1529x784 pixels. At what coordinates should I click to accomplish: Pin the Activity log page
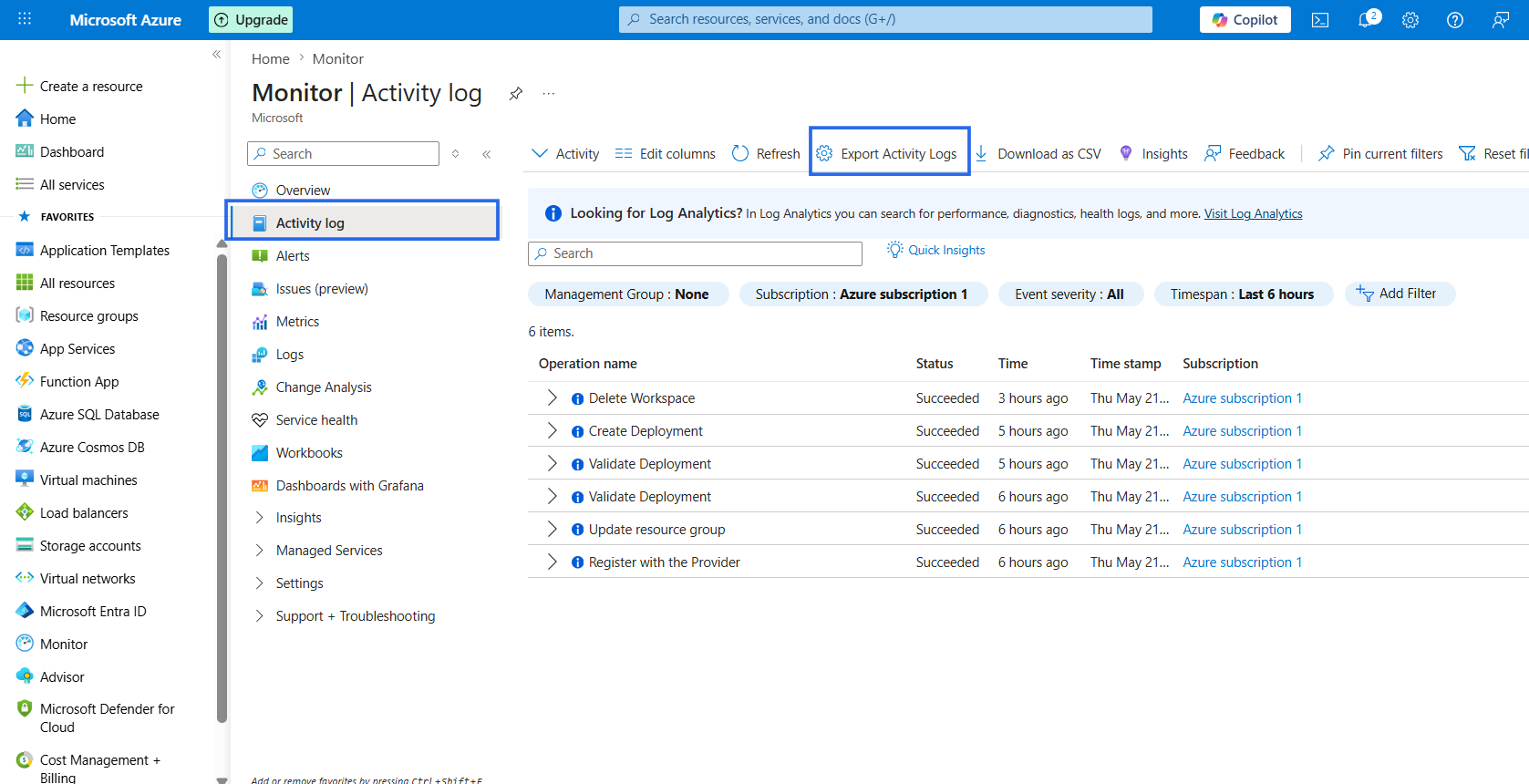[x=516, y=93]
